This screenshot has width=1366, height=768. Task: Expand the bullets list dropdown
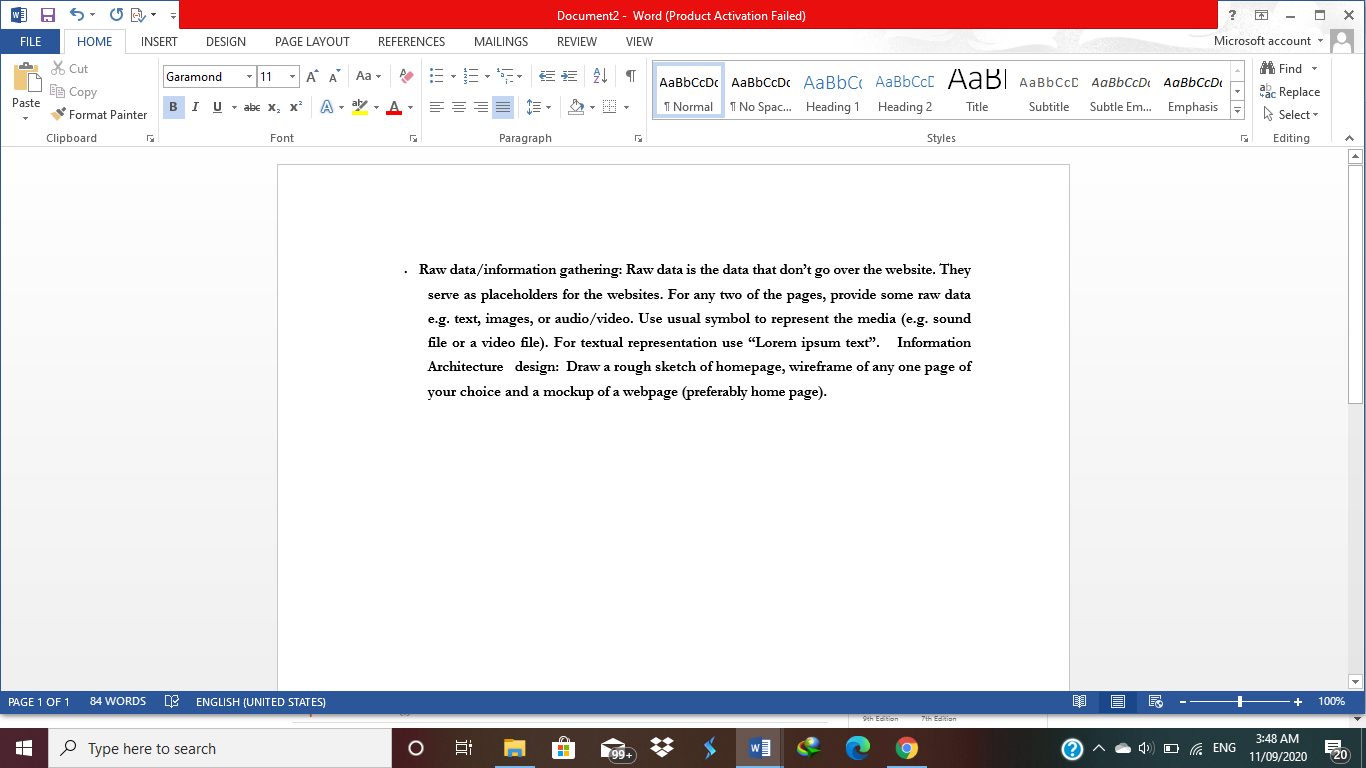[x=453, y=77]
